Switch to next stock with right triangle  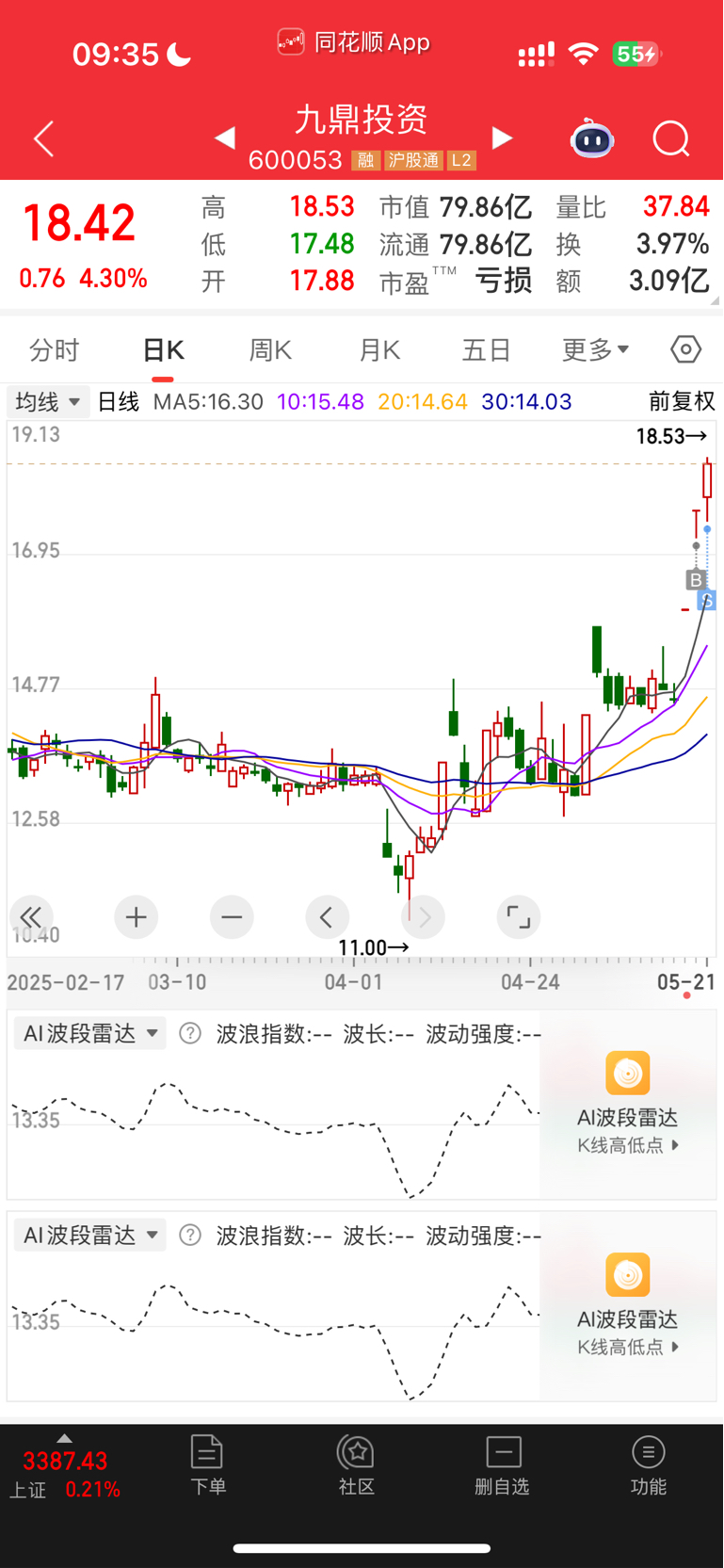[503, 138]
